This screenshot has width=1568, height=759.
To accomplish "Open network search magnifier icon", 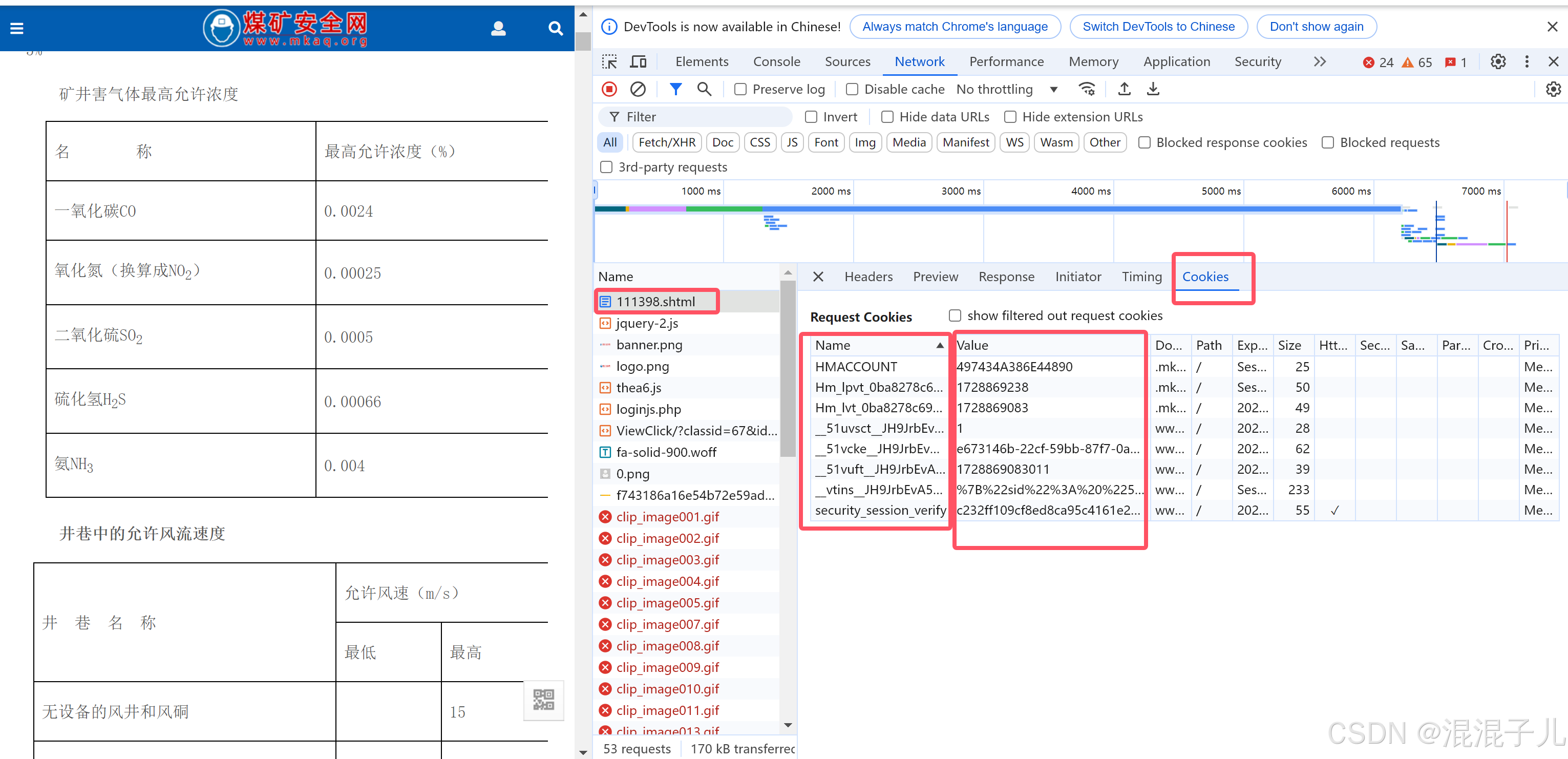I will click(x=704, y=90).
